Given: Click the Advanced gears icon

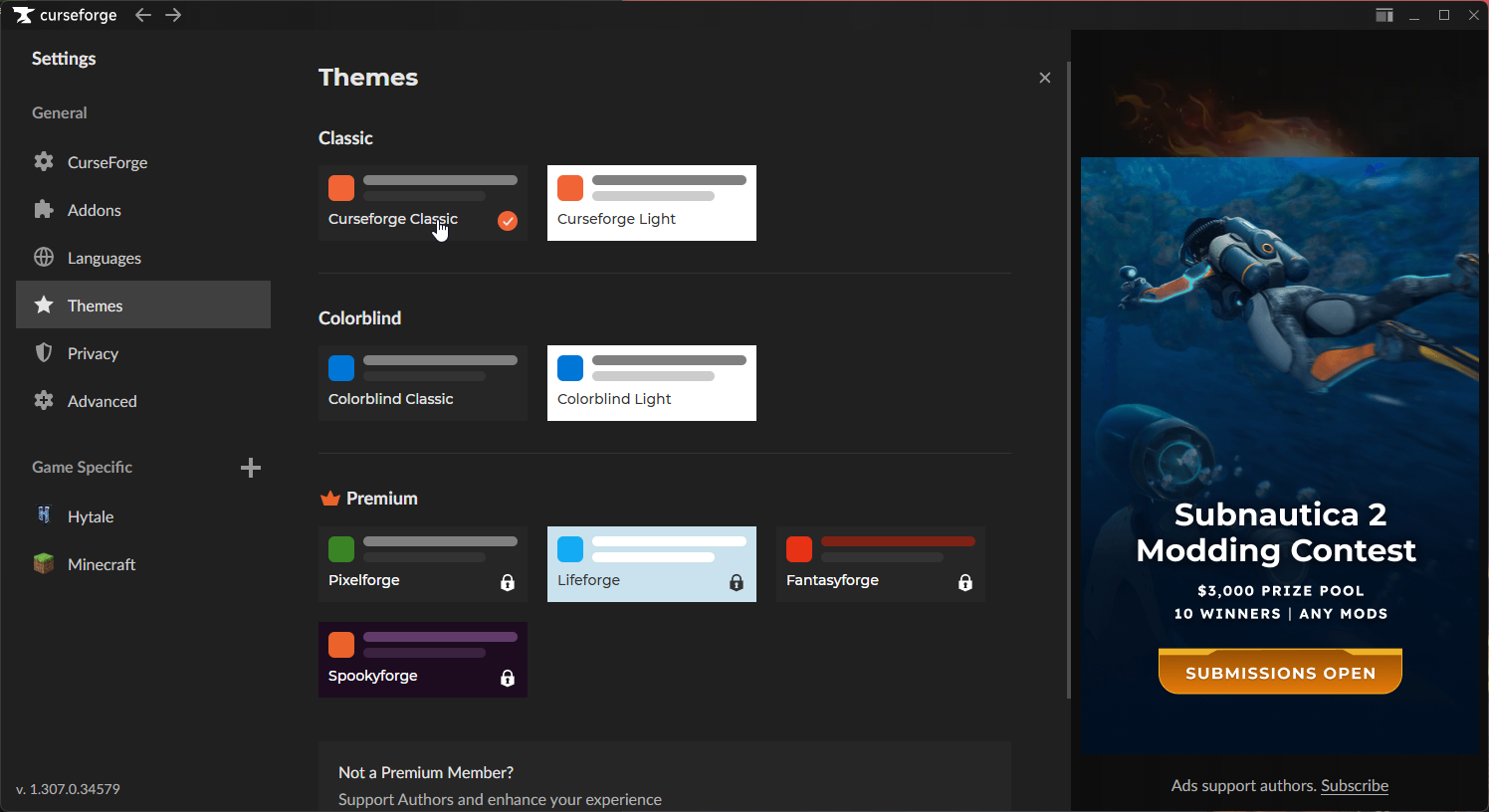Looking at the screenshot, I should click(x=44, y=400).
